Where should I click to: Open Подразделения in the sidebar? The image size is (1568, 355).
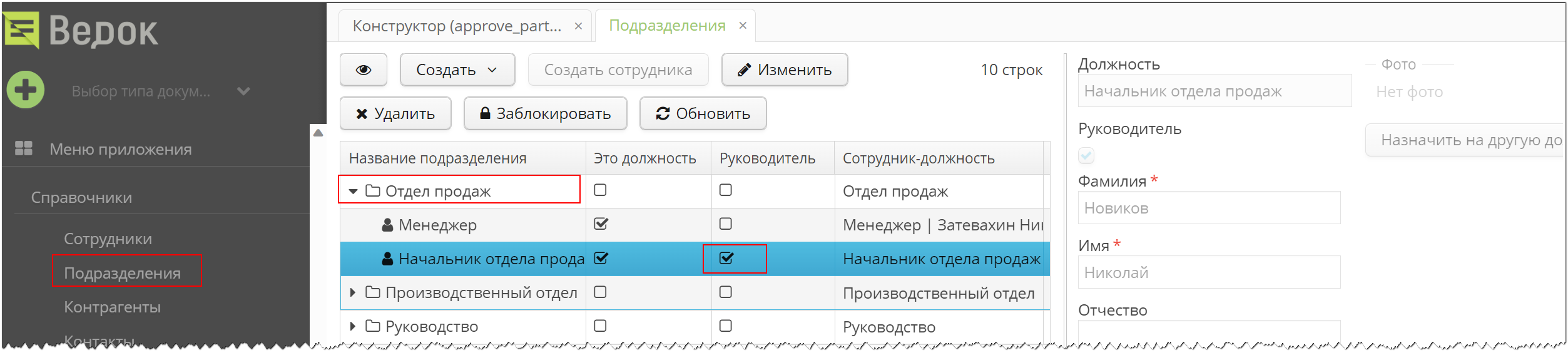point(123,273)
